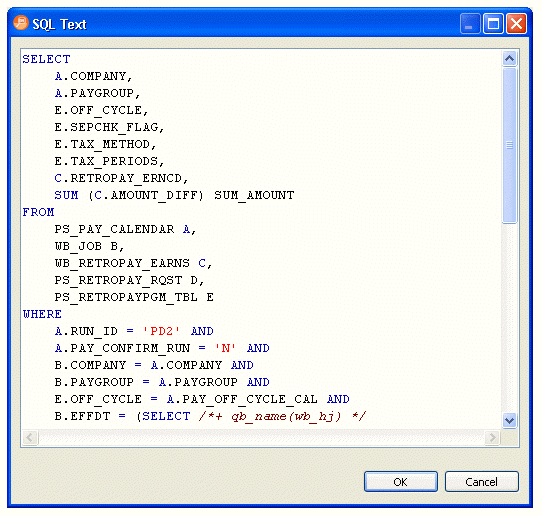Viewport: 542px width, 516px height.
Task: Click the E.TAX_METHOD, line
Action: click(105, 144)
